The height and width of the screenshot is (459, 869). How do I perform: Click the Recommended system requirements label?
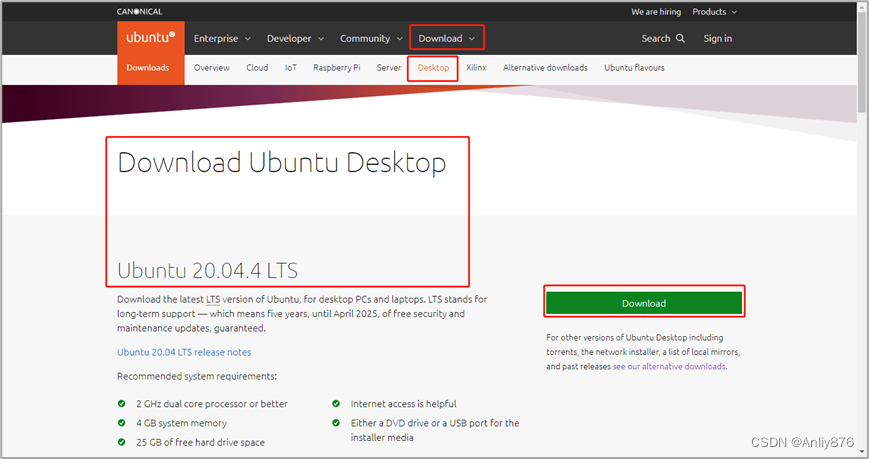[x=197, y=376]
